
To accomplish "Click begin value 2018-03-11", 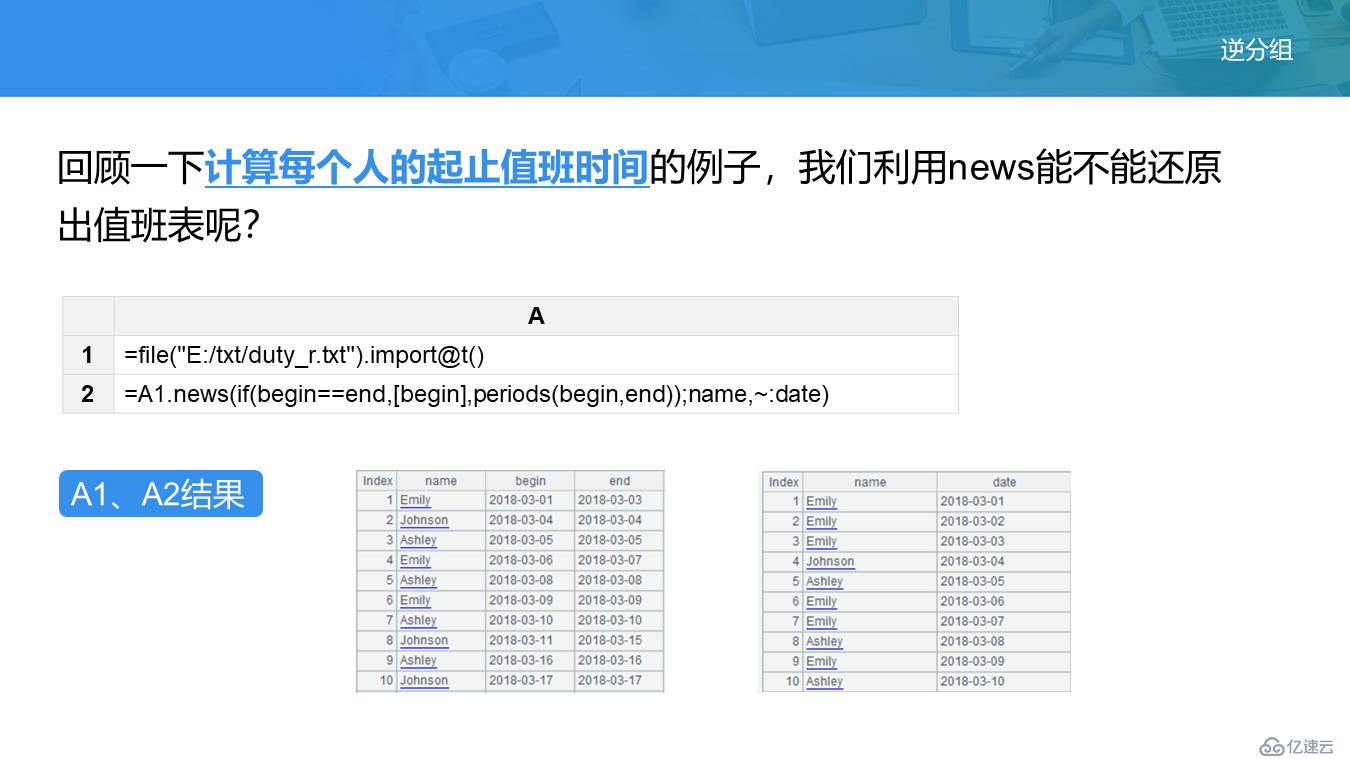I will click(x=521, y=640).
